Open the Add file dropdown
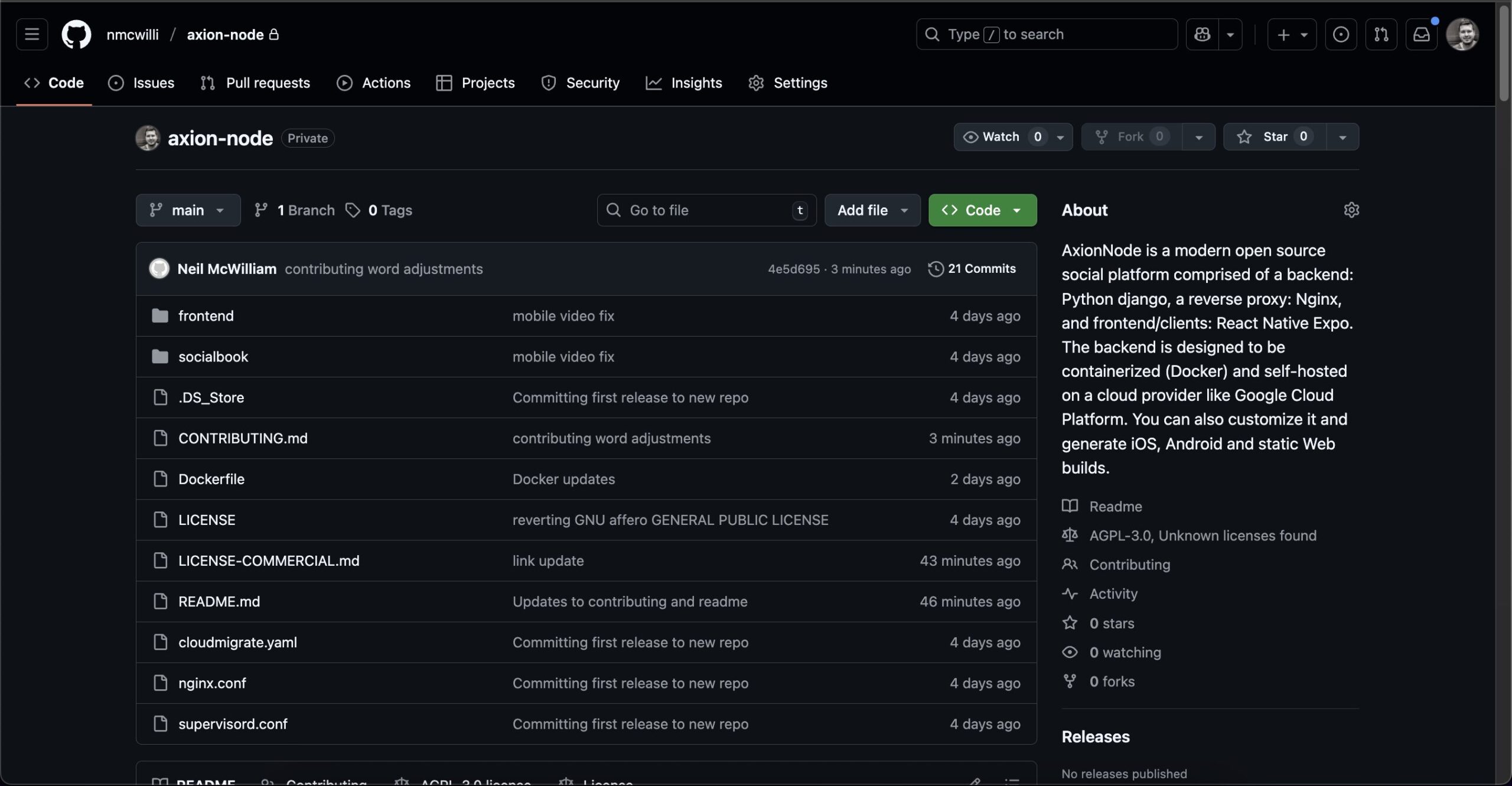This screenshot has height=786, width=1512. pyautogui.click(x=872, y=210)
